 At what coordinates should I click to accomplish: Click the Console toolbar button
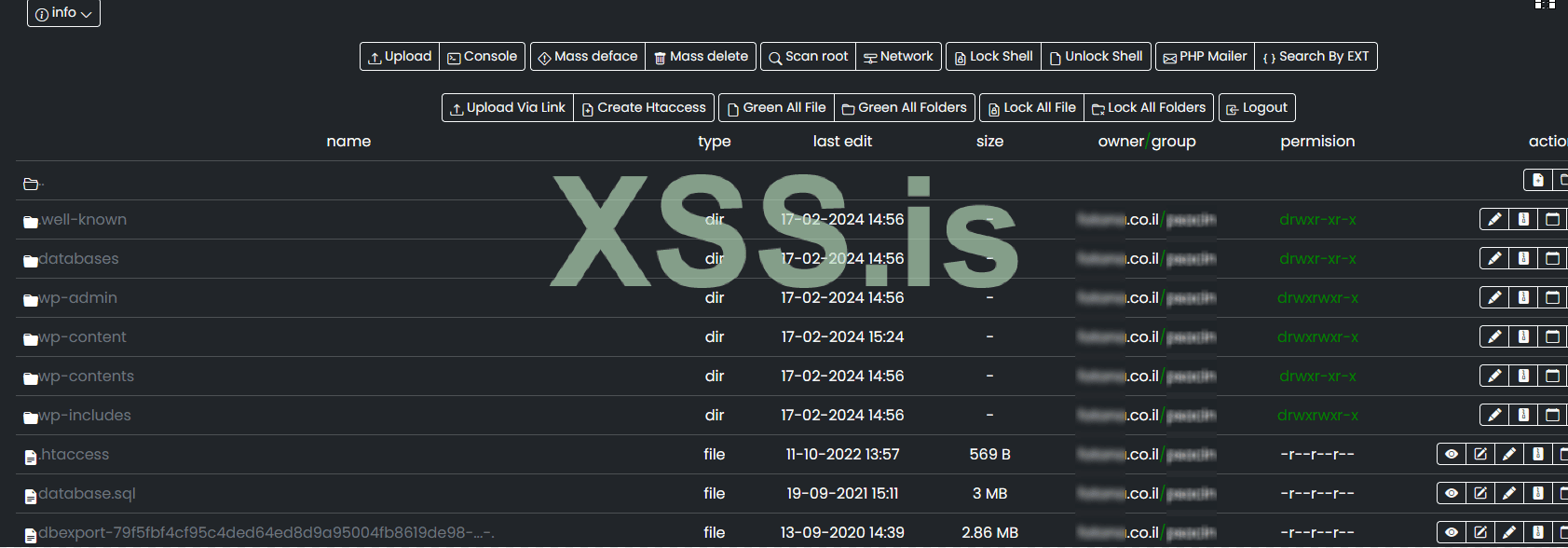(x=483, y=57)
